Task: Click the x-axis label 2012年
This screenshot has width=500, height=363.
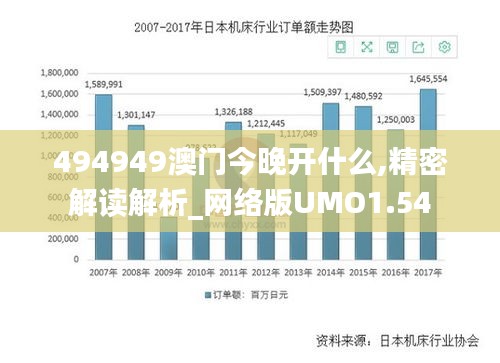Action: (266, 273)
